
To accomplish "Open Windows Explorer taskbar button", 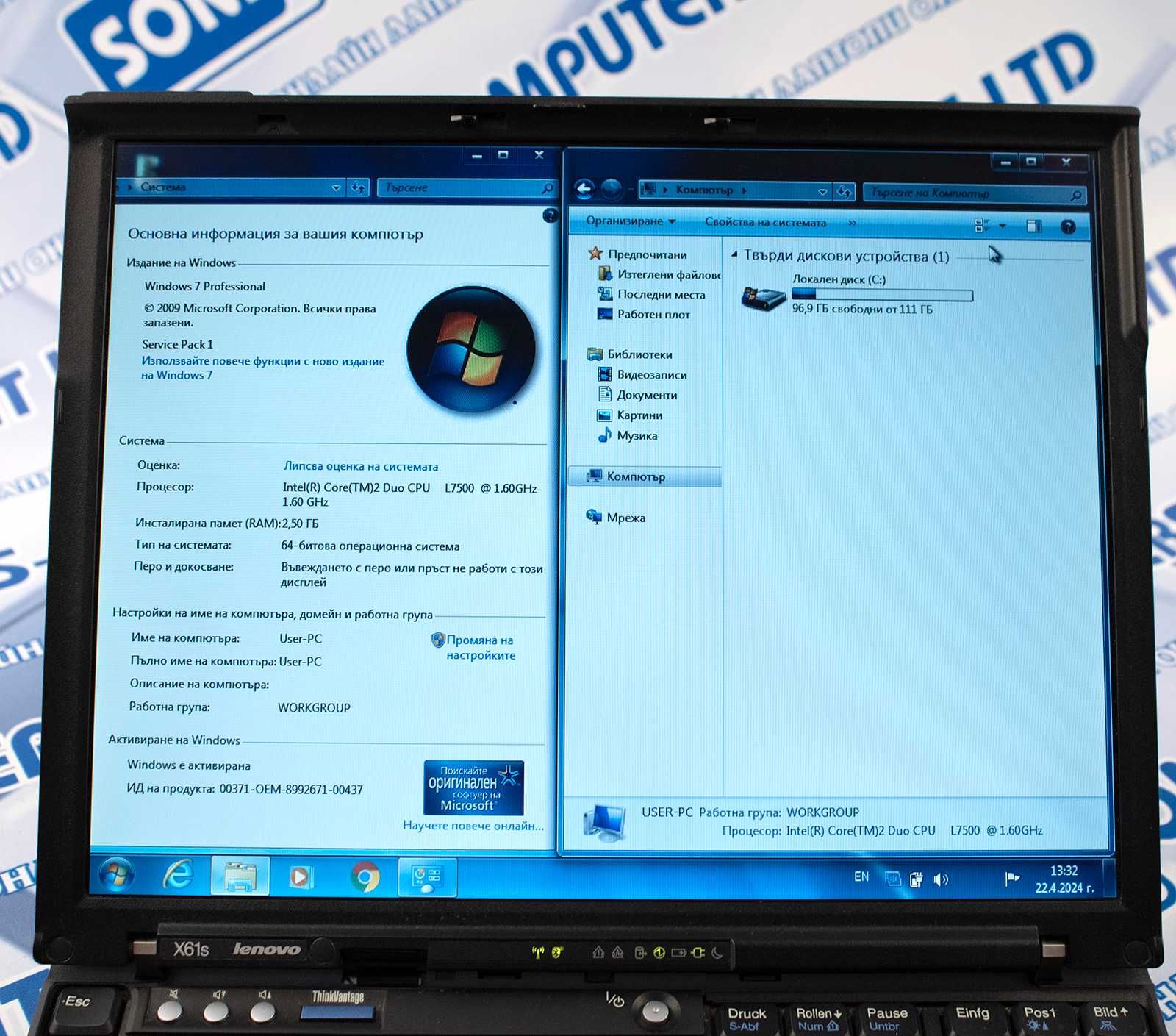I will click(x=240, y=876).
